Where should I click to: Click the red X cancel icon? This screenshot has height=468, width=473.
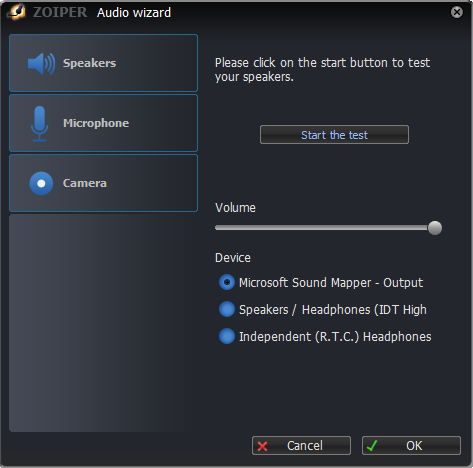263,446
